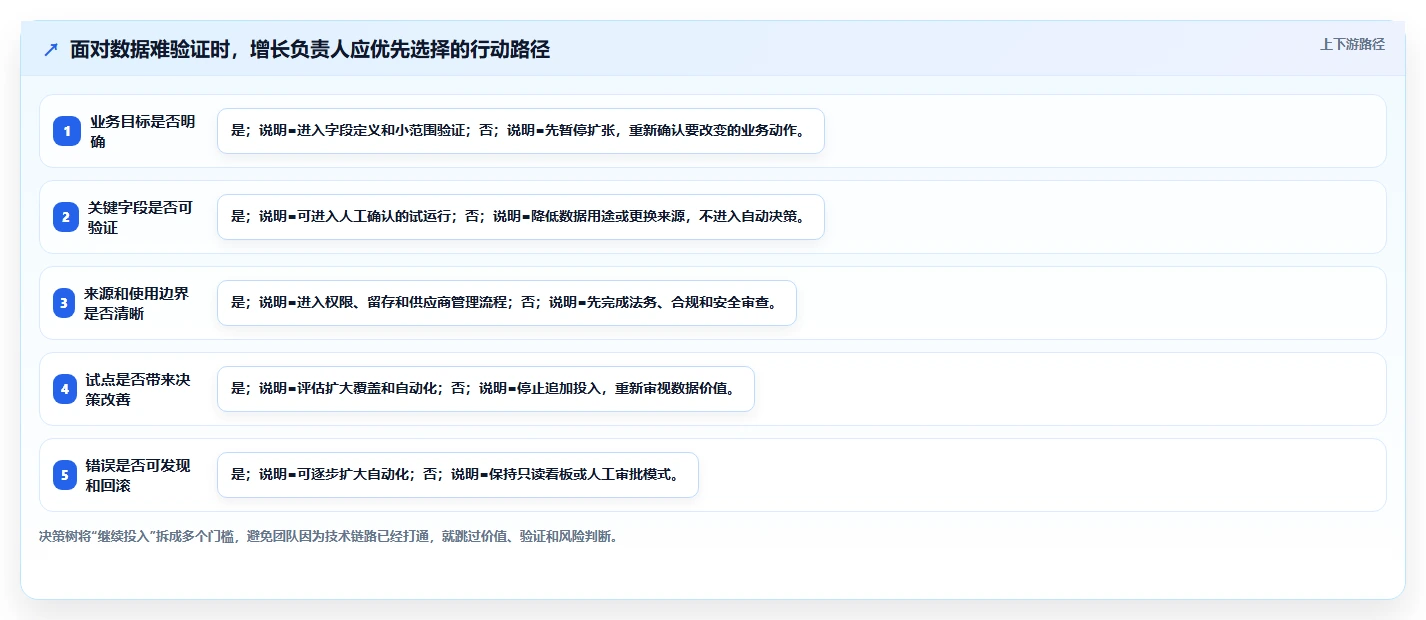
Task: Click the footnote starting with 决策树将
Action: click(x=328, y=536)
